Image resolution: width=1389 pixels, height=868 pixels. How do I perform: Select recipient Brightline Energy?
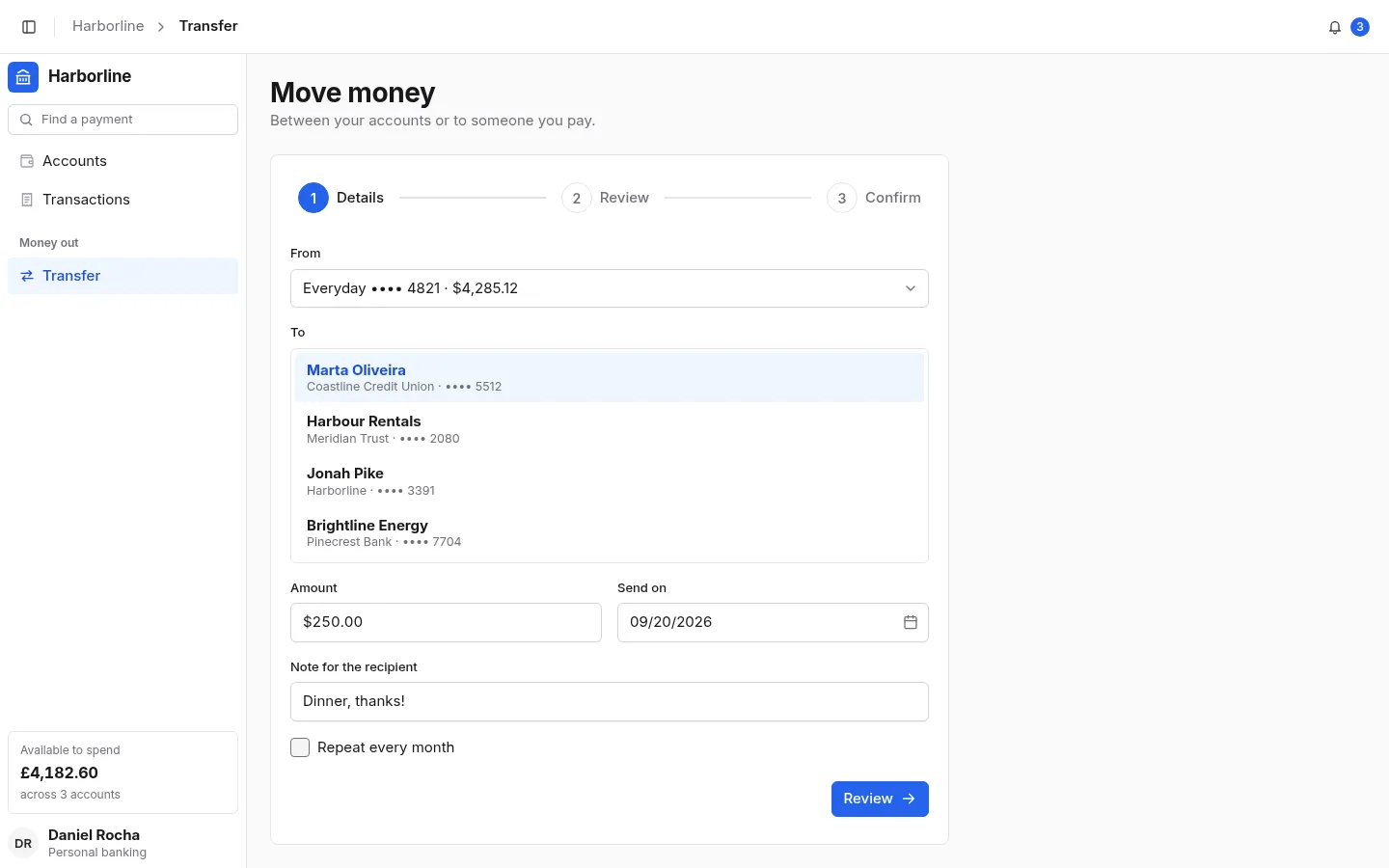[610, 533]
